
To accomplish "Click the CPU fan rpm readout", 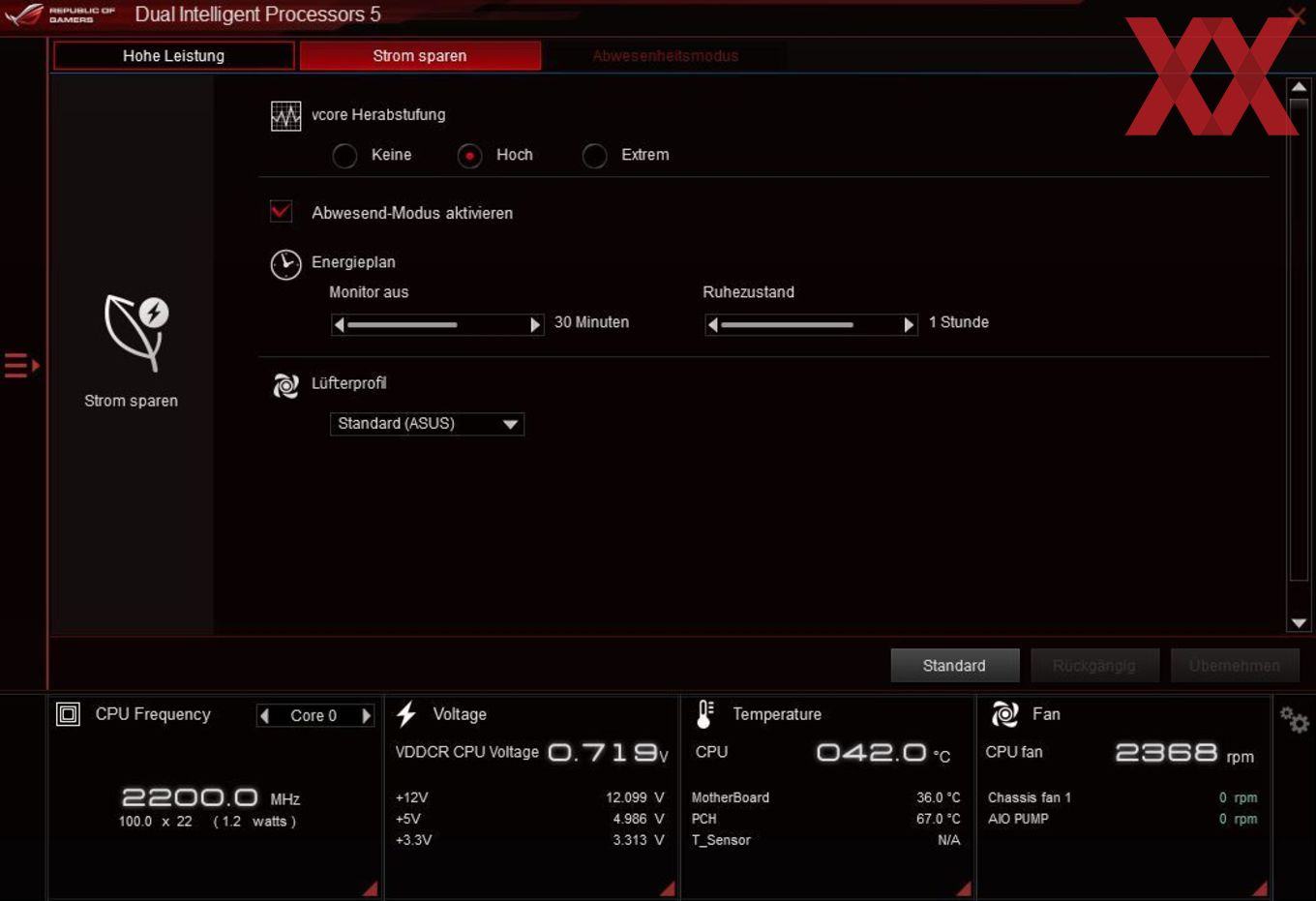I will click(x=1184, y=753).
